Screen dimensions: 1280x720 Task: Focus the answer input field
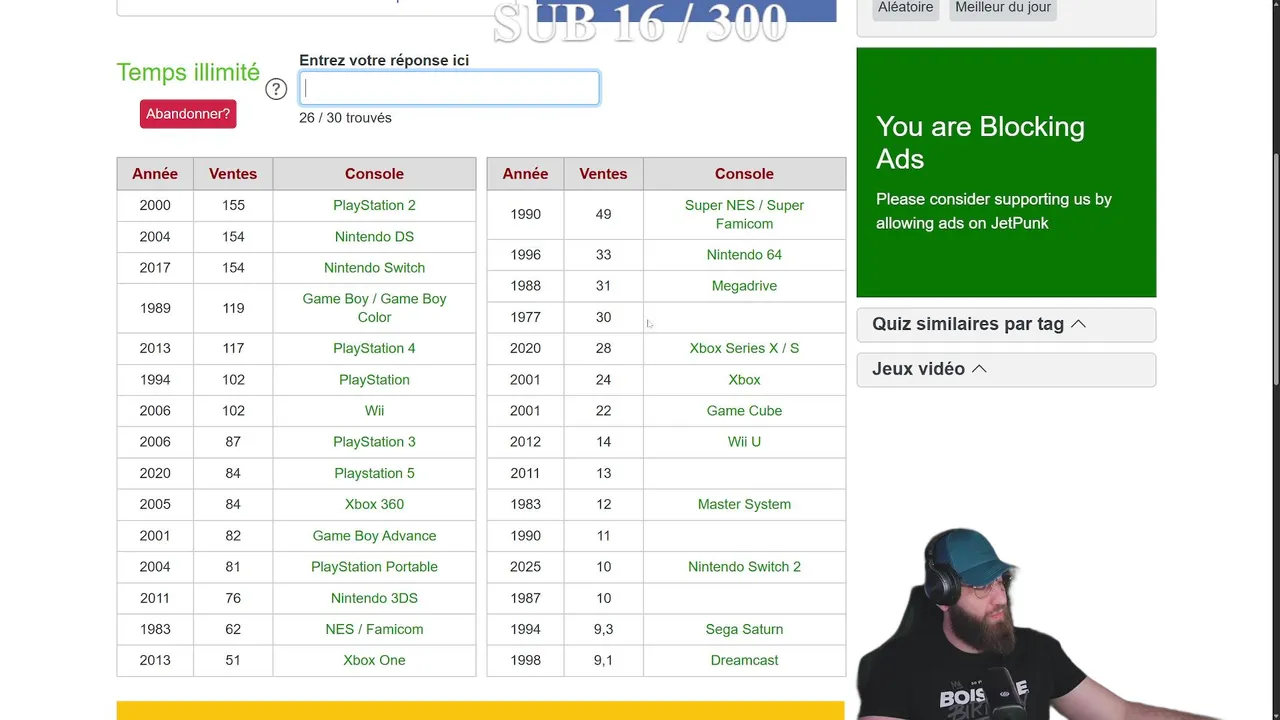[x=449, y=88]
